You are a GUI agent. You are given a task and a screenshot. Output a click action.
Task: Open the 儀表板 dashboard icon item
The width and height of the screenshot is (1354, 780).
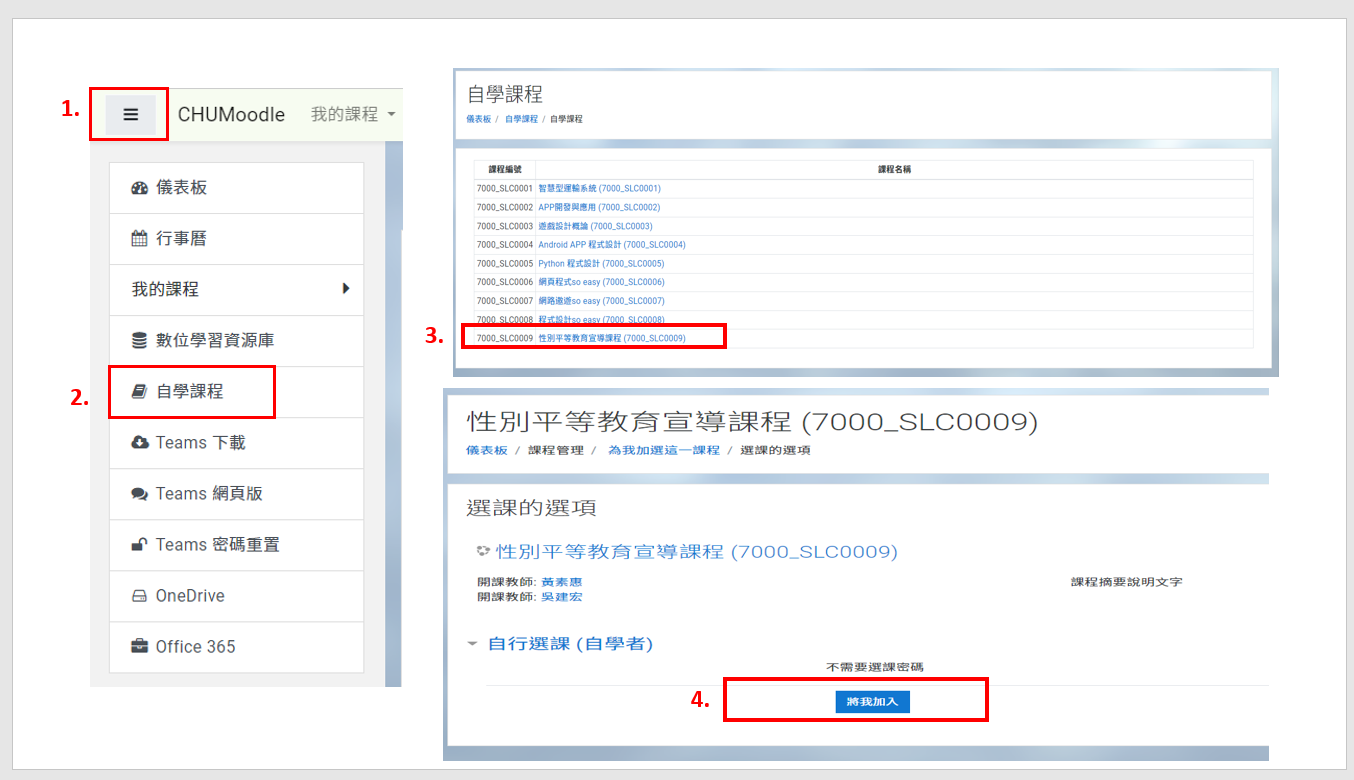pyautogui.click(x=140, y=188)
